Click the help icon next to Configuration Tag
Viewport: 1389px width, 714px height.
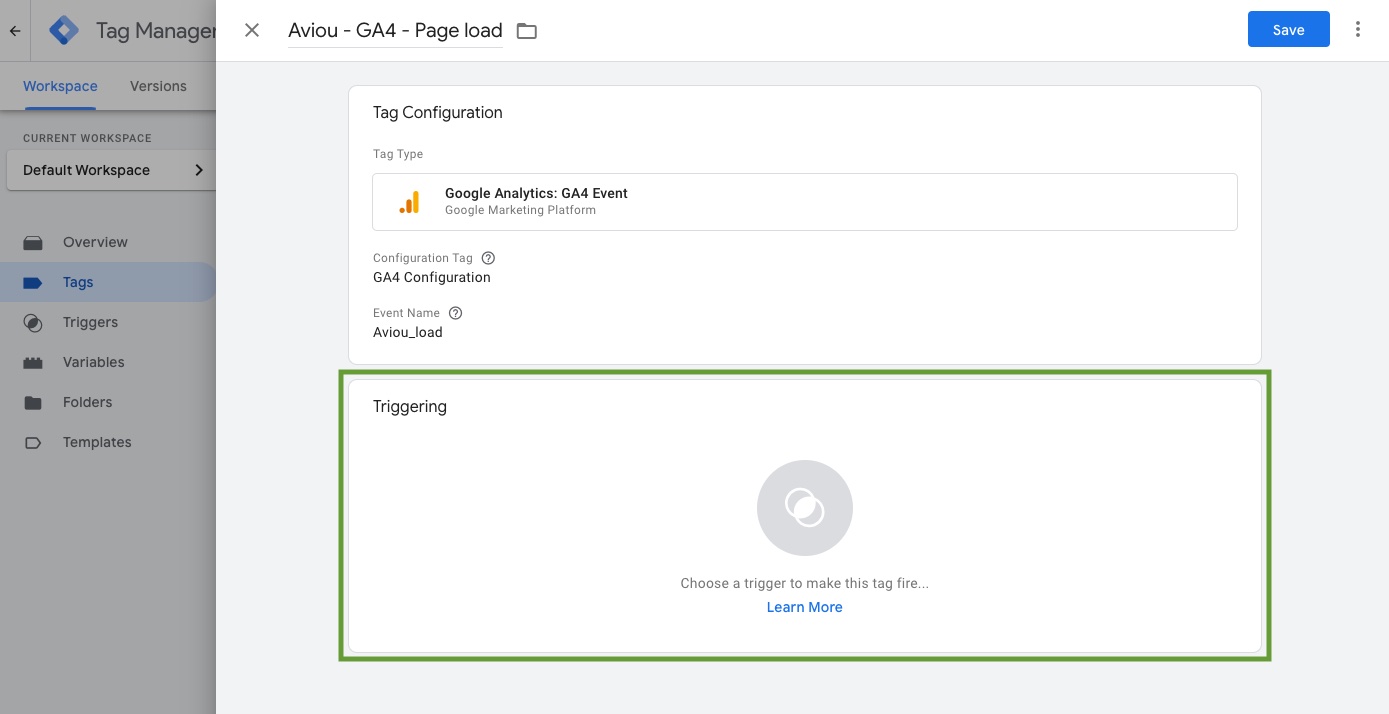(488, 258)
